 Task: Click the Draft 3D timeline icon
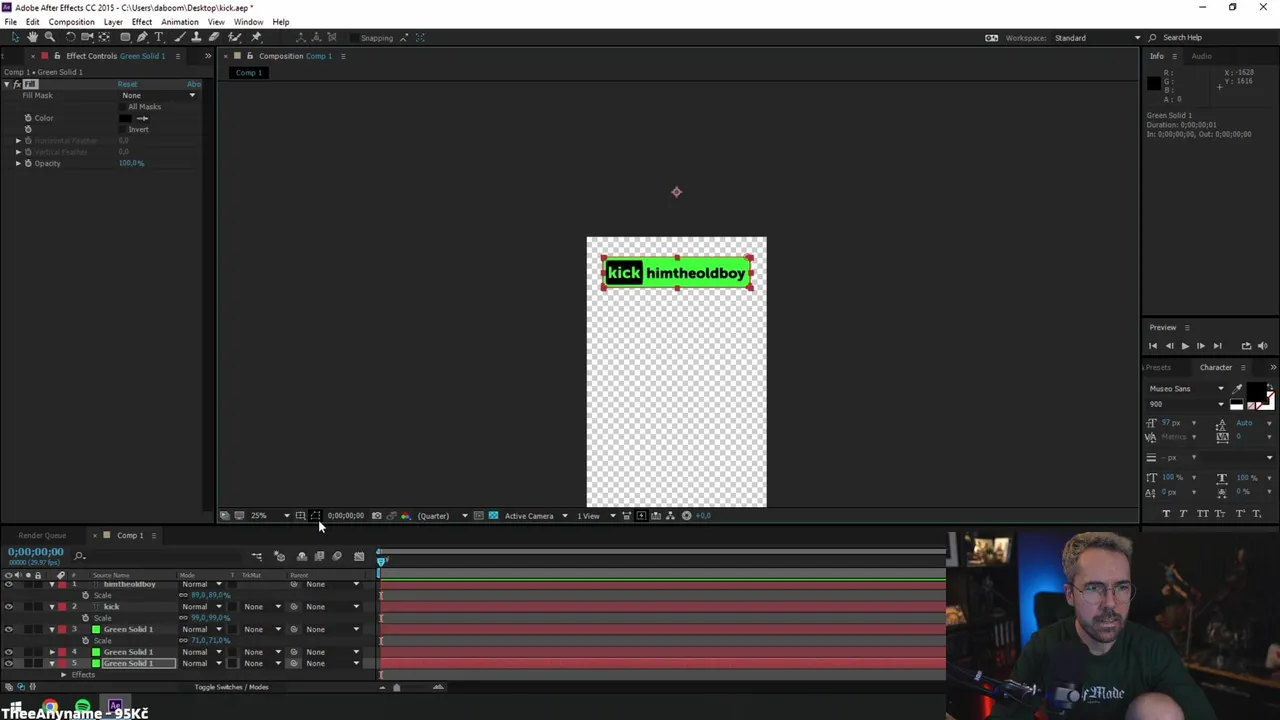(x=279, y=556)
